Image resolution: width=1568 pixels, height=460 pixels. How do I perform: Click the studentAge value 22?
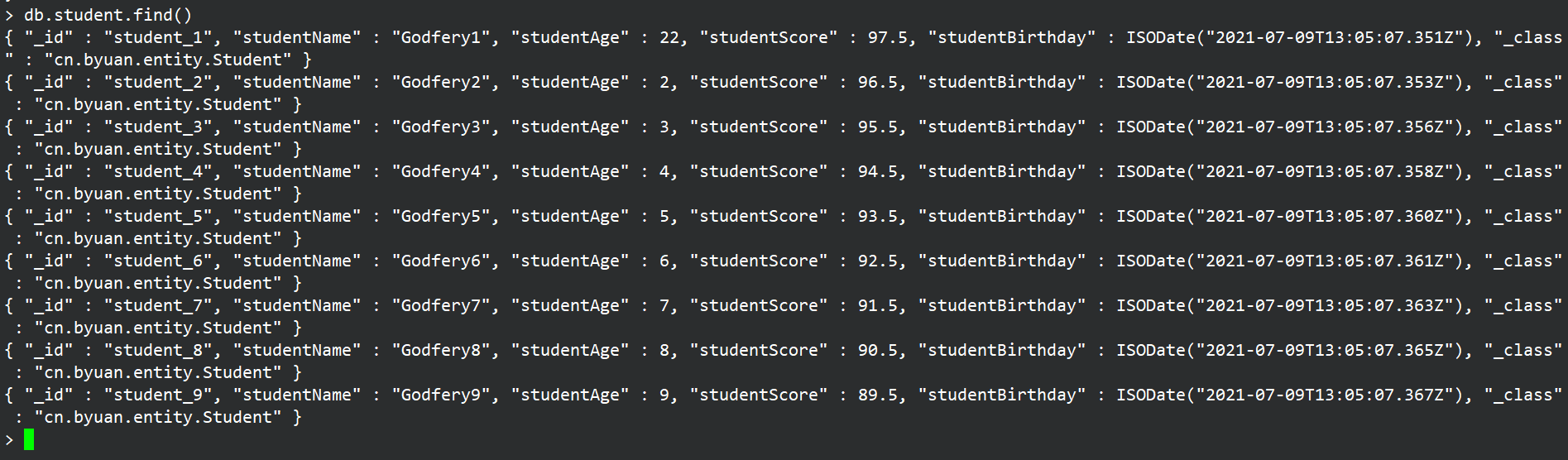coord(669,37)
